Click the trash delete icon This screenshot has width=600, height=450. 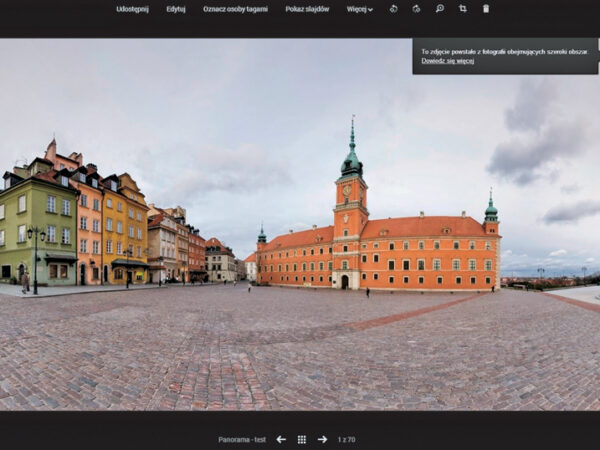click(x=486, y=9)
